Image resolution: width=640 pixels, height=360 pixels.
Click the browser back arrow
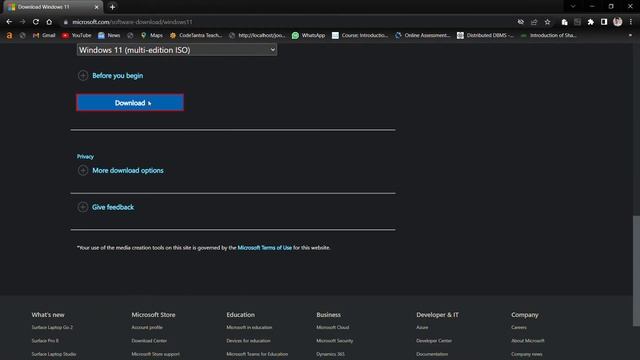coord(9,22)
